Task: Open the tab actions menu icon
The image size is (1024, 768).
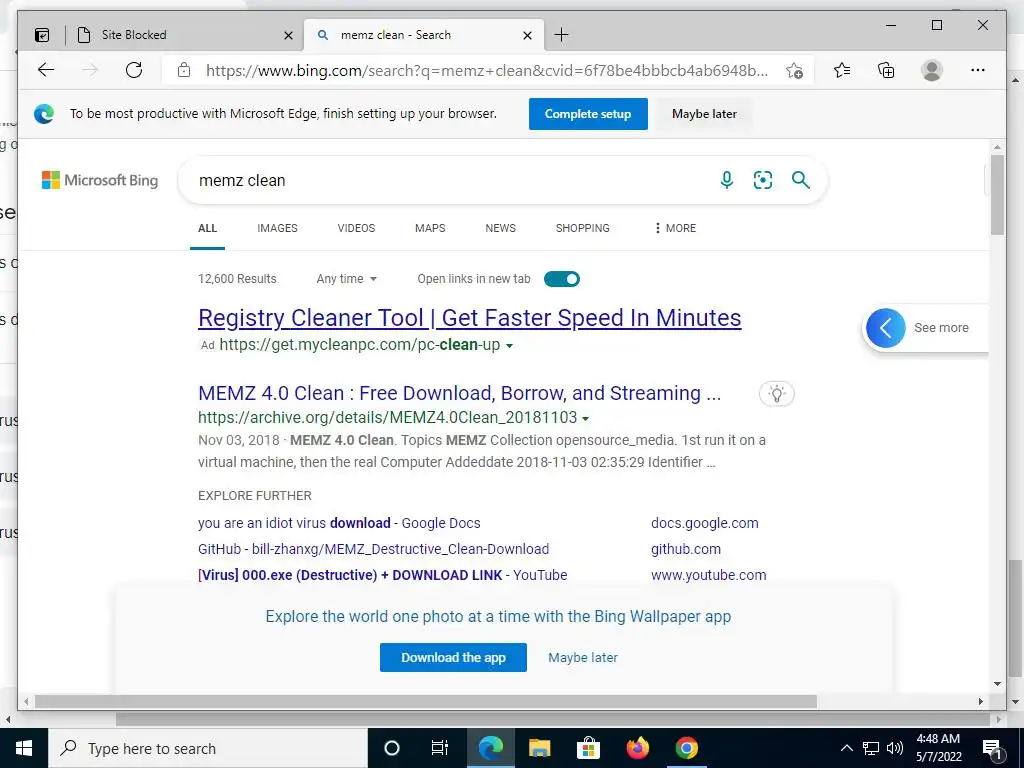Action: click(42, 35)
